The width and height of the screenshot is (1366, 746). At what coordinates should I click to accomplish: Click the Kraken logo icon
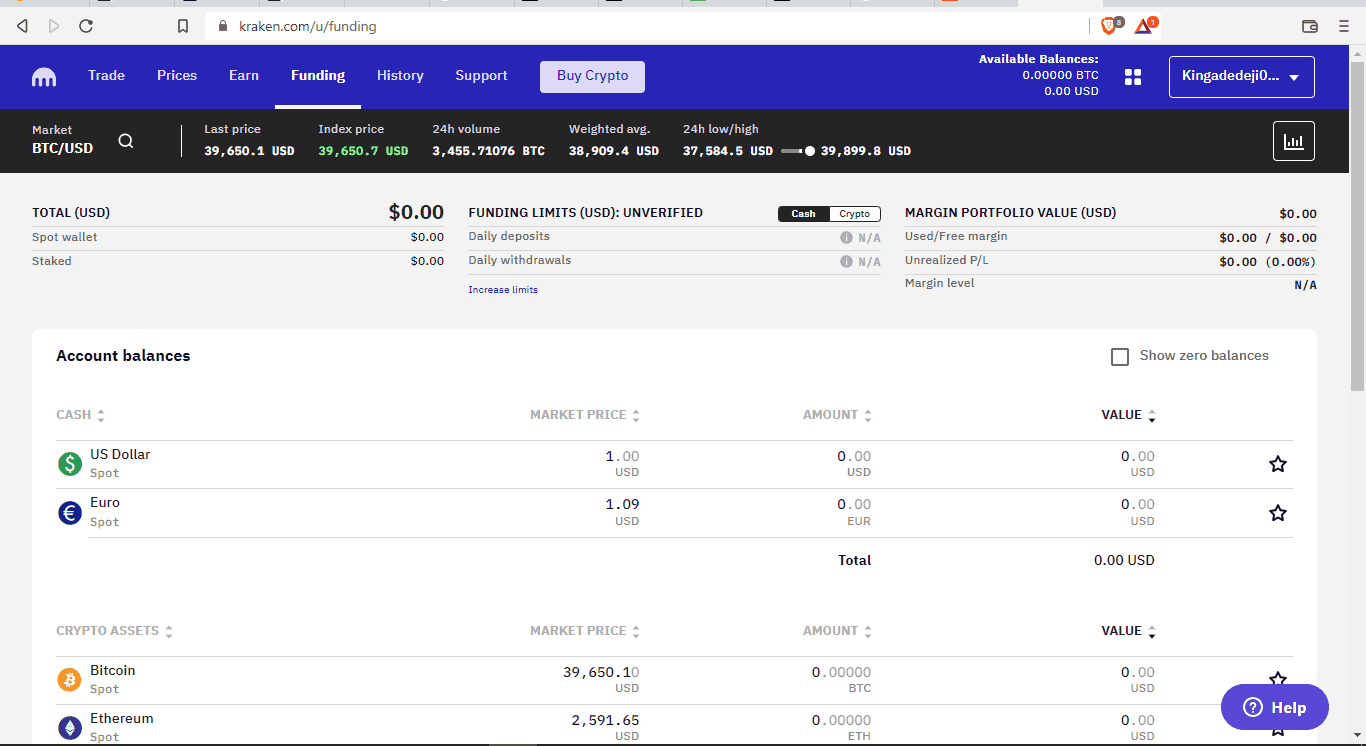click(44, 77)
